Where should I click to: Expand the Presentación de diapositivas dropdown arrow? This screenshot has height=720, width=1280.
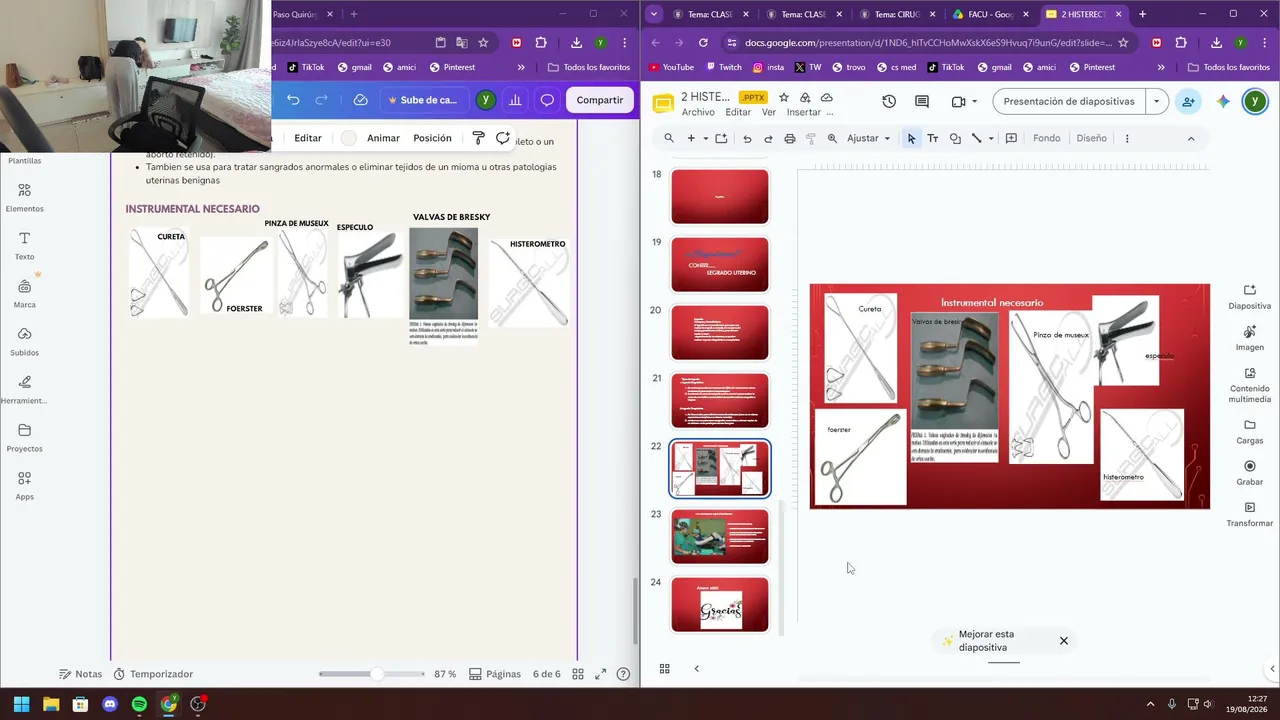1156,101
